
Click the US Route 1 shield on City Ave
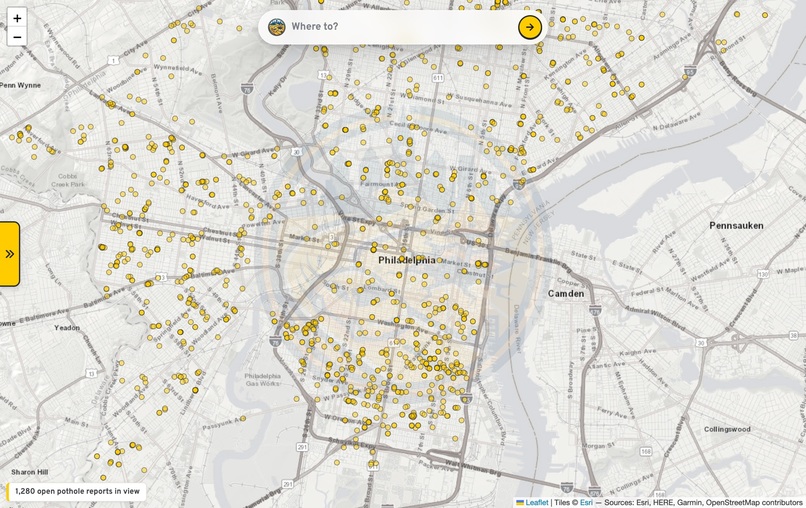[x=112, y=61]
